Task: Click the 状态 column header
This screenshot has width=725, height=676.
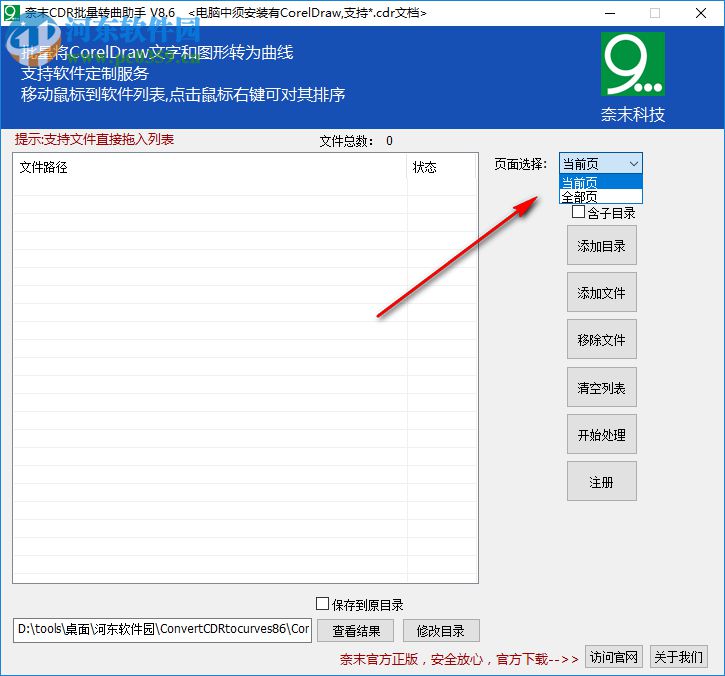Action: [x=442, y=167]
